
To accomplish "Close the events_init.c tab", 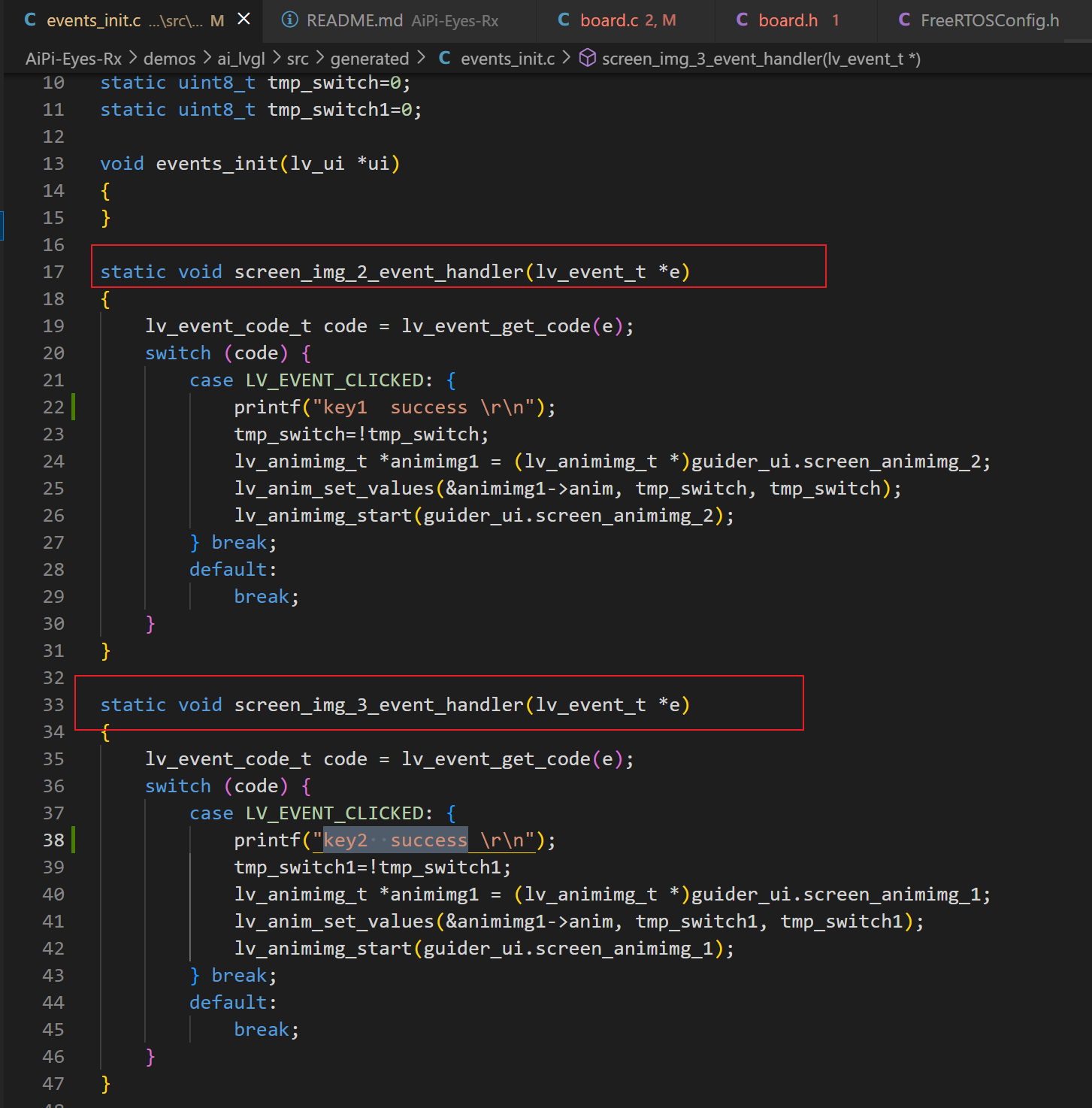I will (x=244, y=20).
